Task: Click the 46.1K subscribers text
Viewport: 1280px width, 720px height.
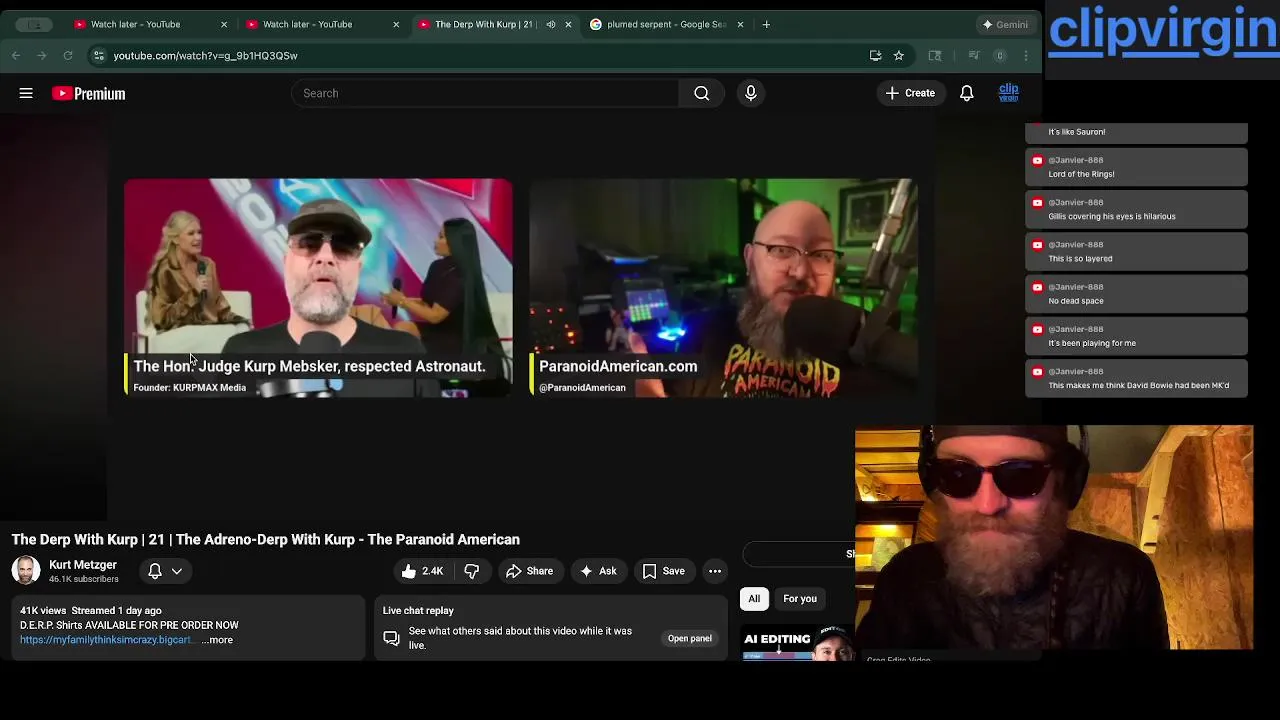Action: click(84, 579)
